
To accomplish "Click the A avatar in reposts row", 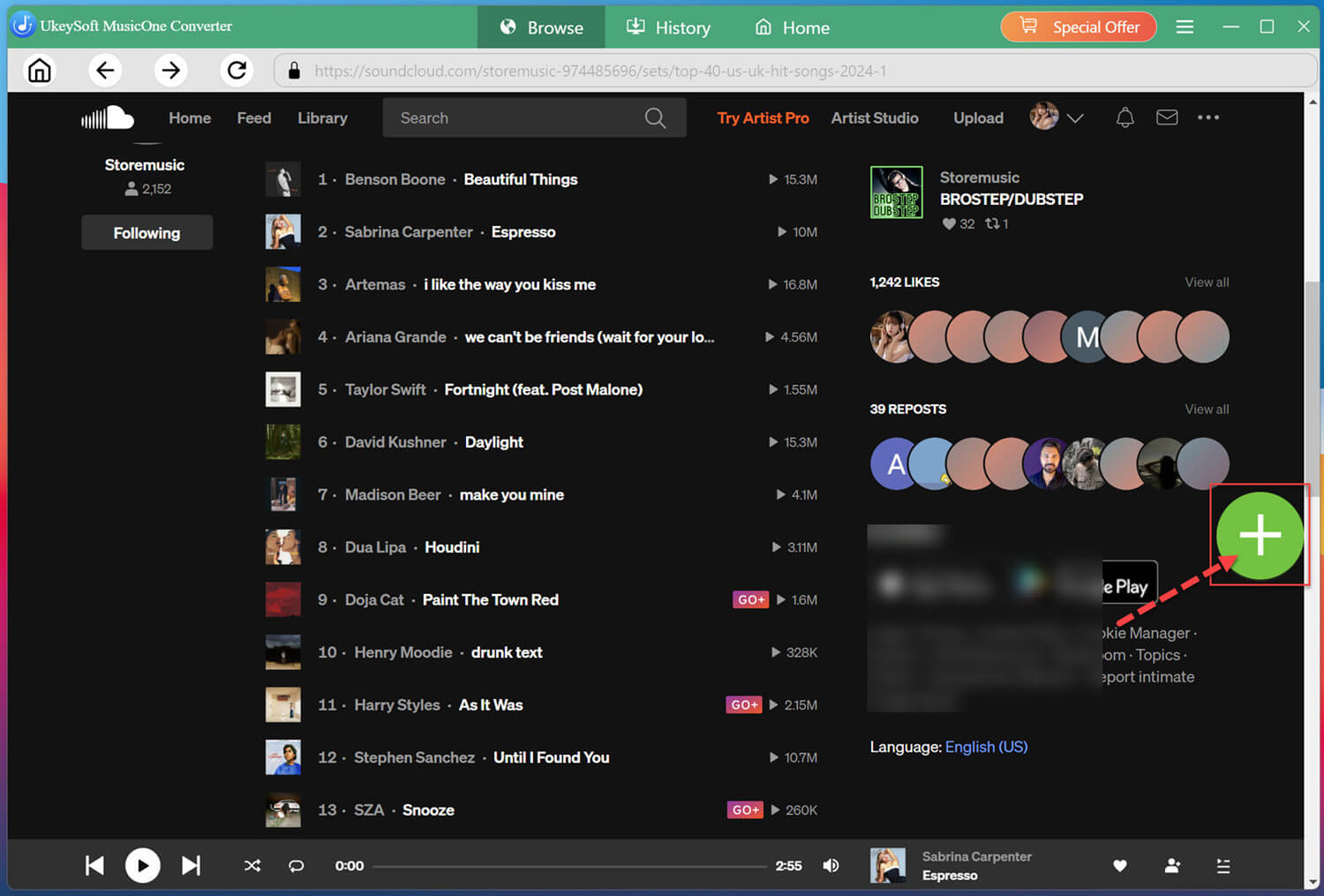I will pyautogui.click(x=896, y=463).
